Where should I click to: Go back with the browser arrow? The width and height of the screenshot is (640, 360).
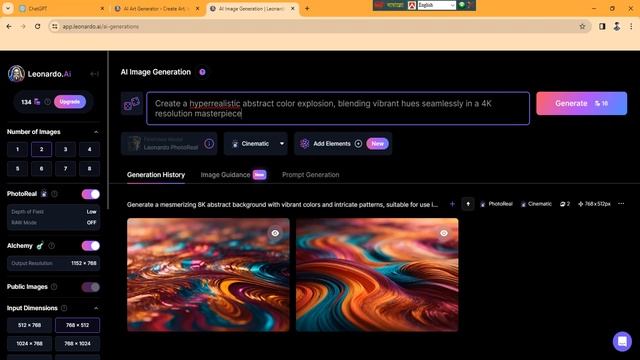point(9,27)
